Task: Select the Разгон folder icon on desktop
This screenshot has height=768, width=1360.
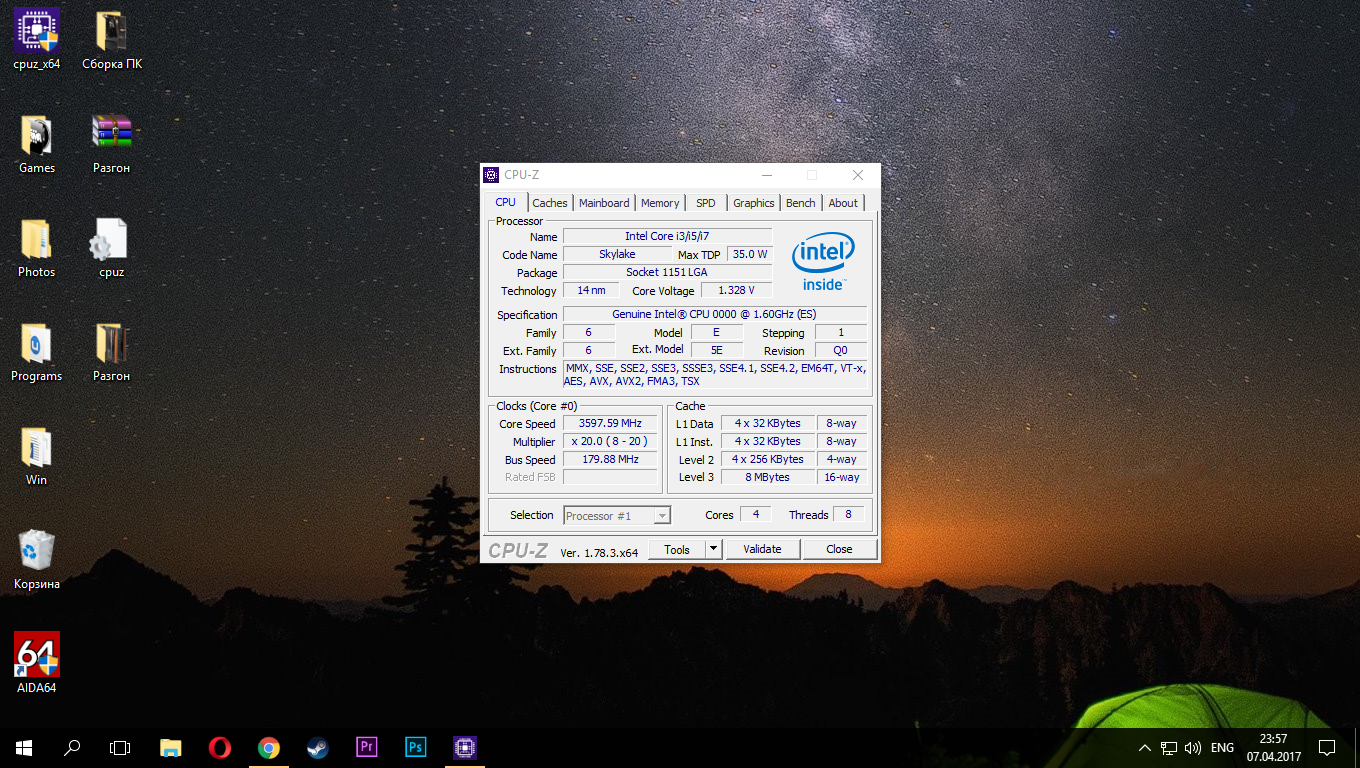Action: (112, 352)
